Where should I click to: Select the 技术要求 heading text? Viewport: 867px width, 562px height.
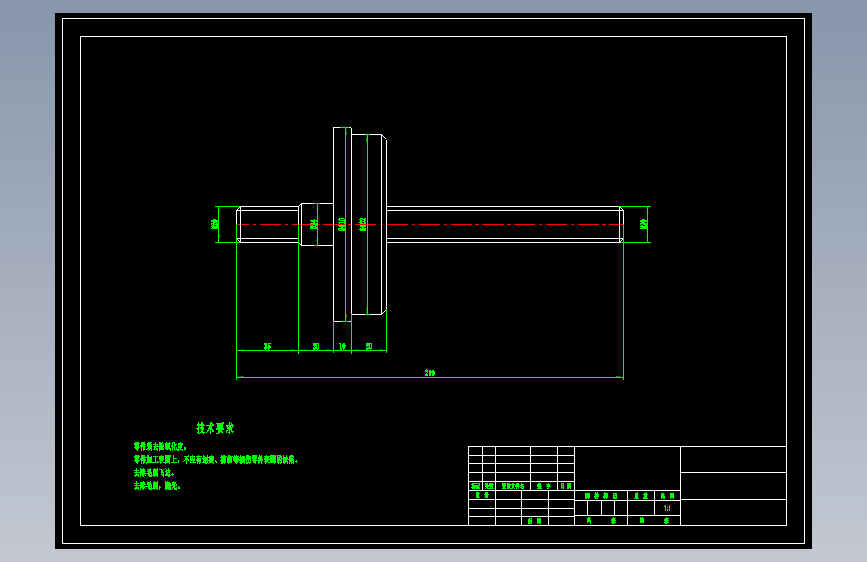coord(215,428)
